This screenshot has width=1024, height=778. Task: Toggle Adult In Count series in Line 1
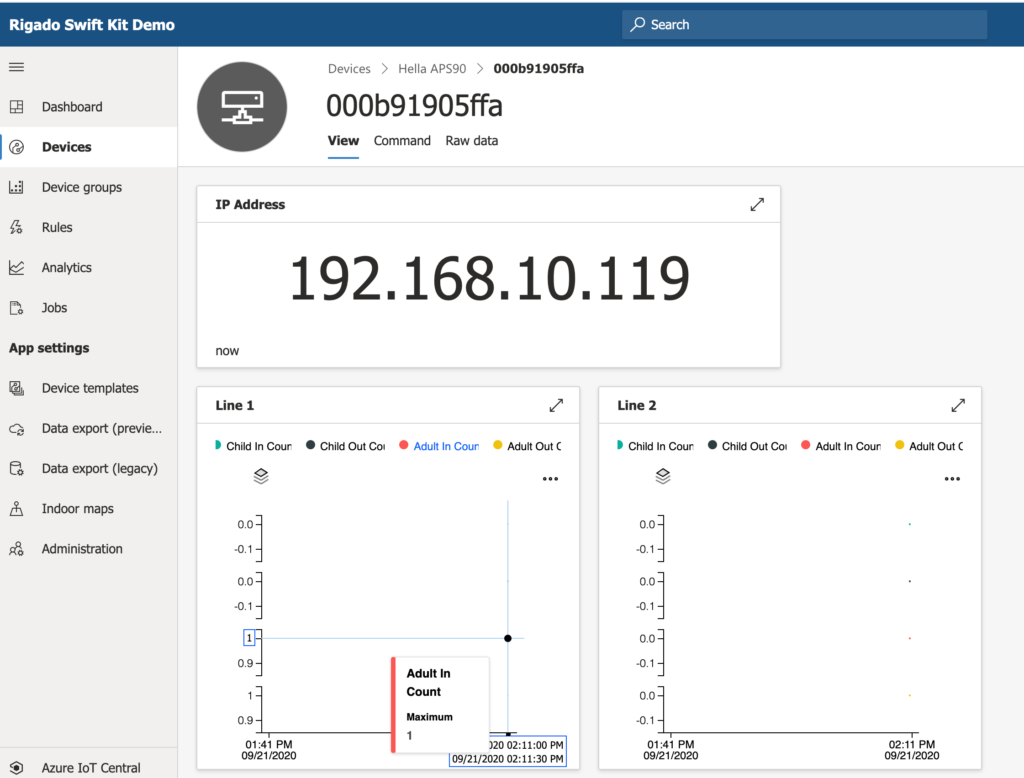pos(439,446)
